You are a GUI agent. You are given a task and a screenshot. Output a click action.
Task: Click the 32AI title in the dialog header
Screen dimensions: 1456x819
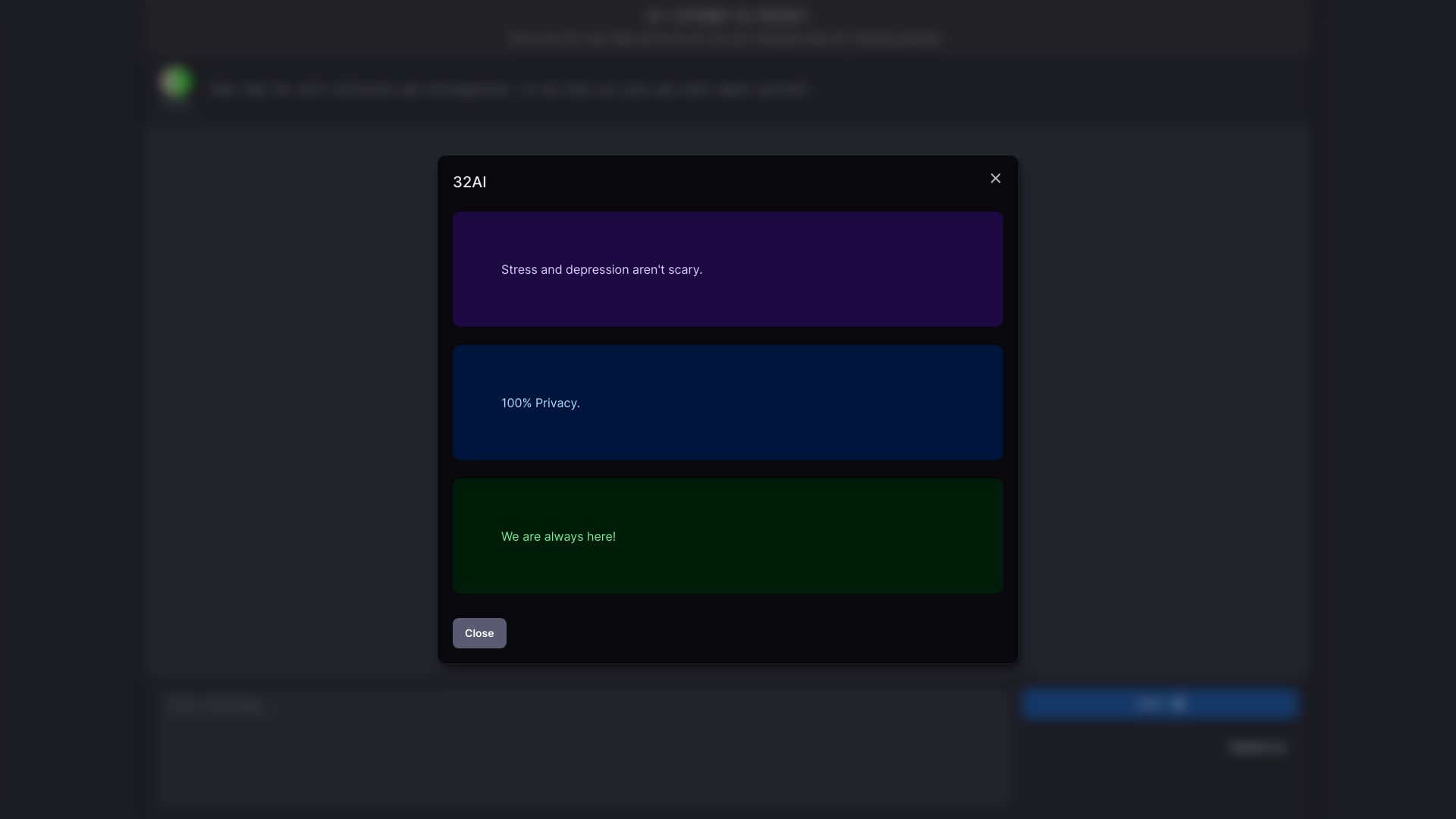(470, 182)
